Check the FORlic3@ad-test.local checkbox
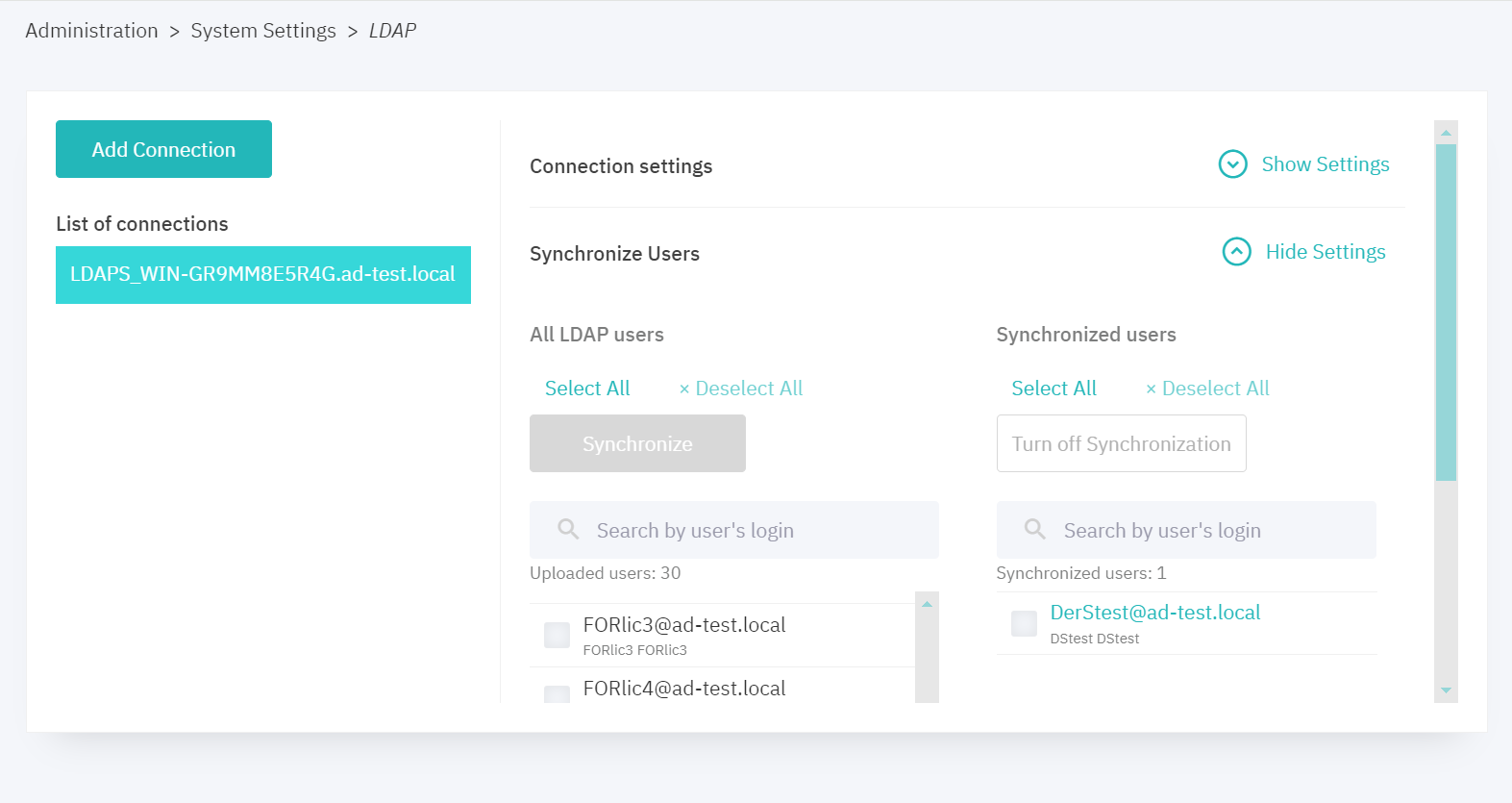1512x803 pixels. [x=557, y=635]
